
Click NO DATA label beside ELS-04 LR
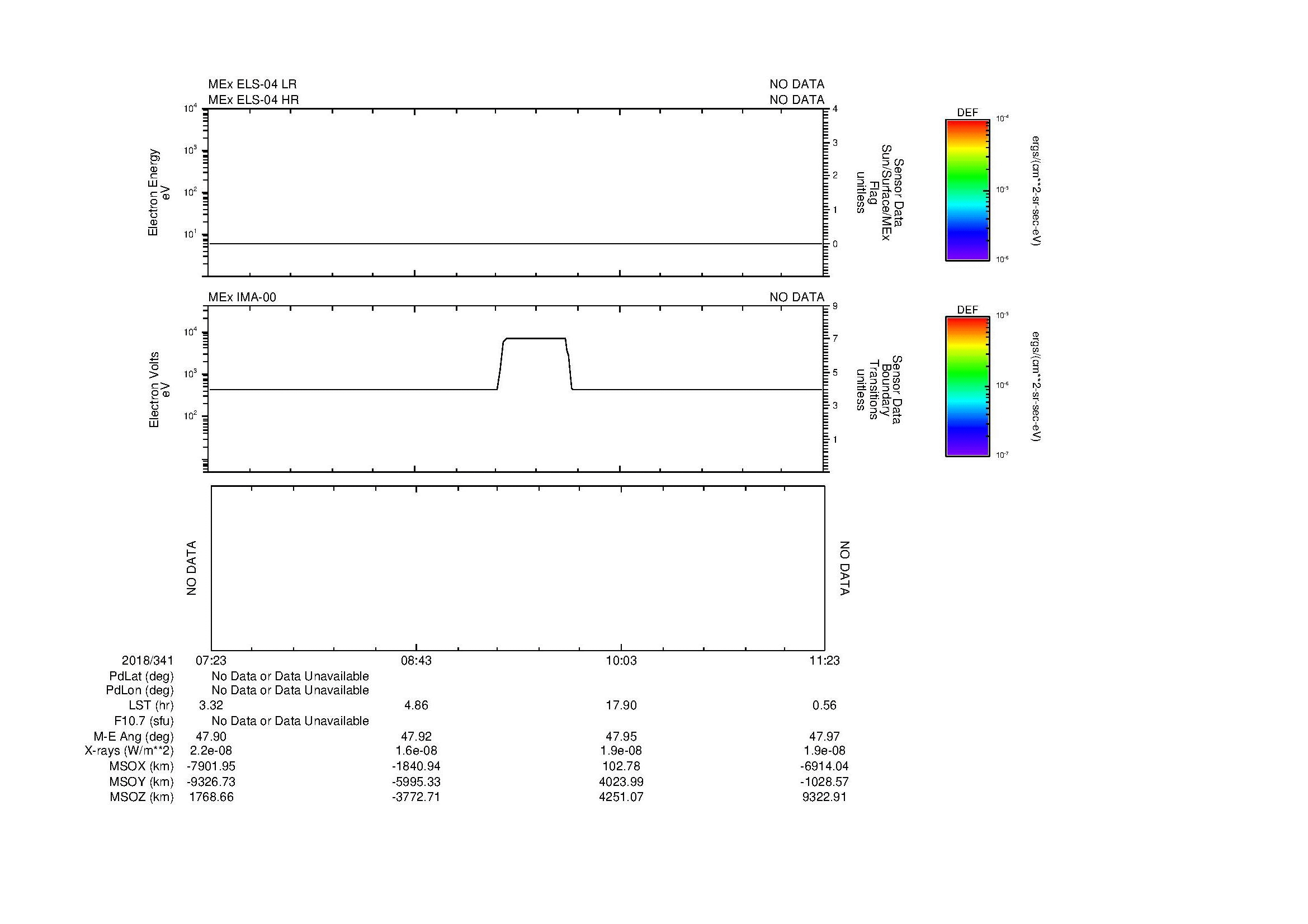coord(797,84)
